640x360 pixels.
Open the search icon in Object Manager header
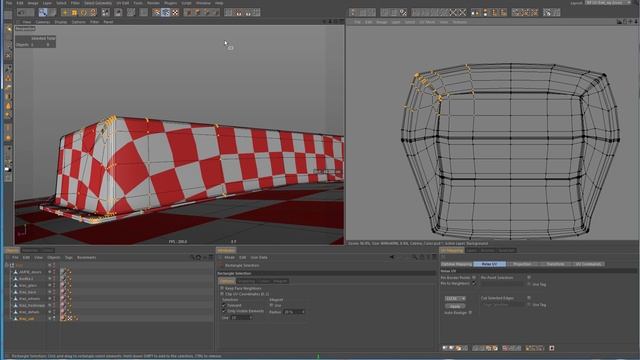pyautogui.click(x=192, y=258)
